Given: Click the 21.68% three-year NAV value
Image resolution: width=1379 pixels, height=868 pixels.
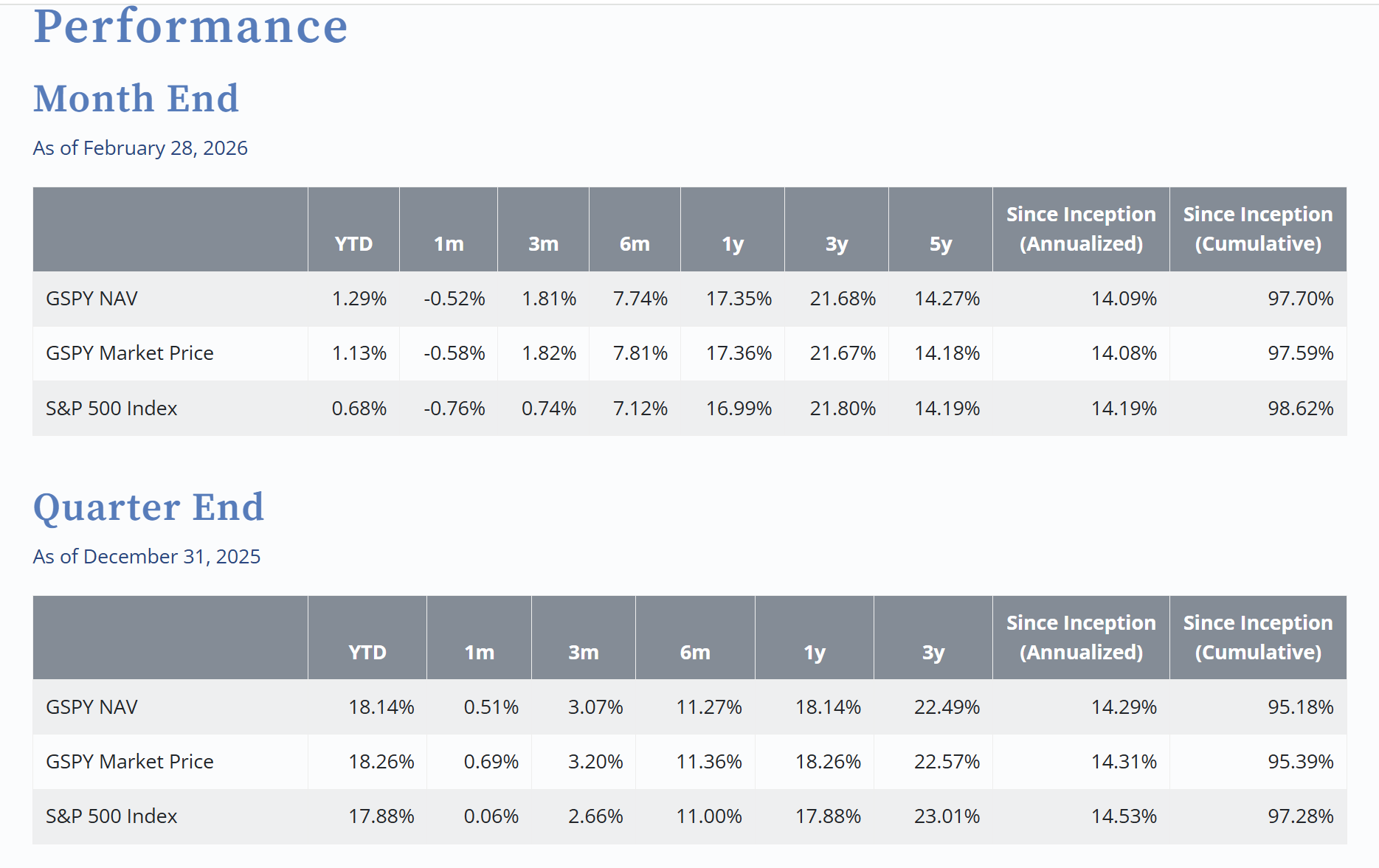Looking at the screenshot, I should 843,299.
